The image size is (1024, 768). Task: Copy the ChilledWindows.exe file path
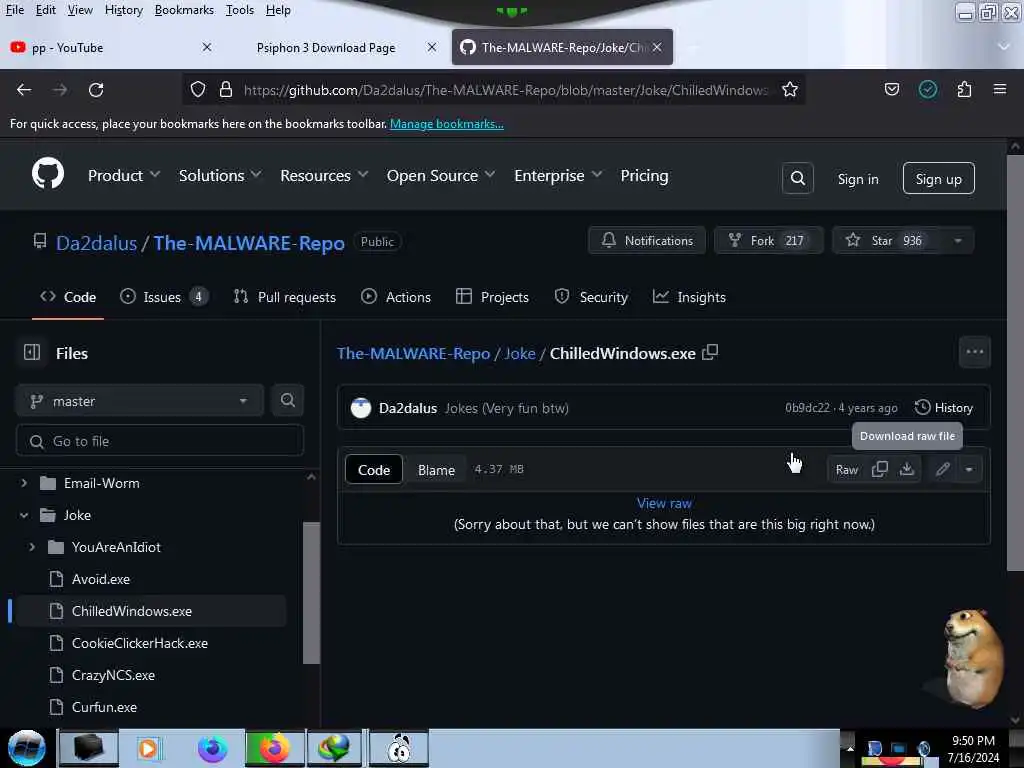(710, 353)
